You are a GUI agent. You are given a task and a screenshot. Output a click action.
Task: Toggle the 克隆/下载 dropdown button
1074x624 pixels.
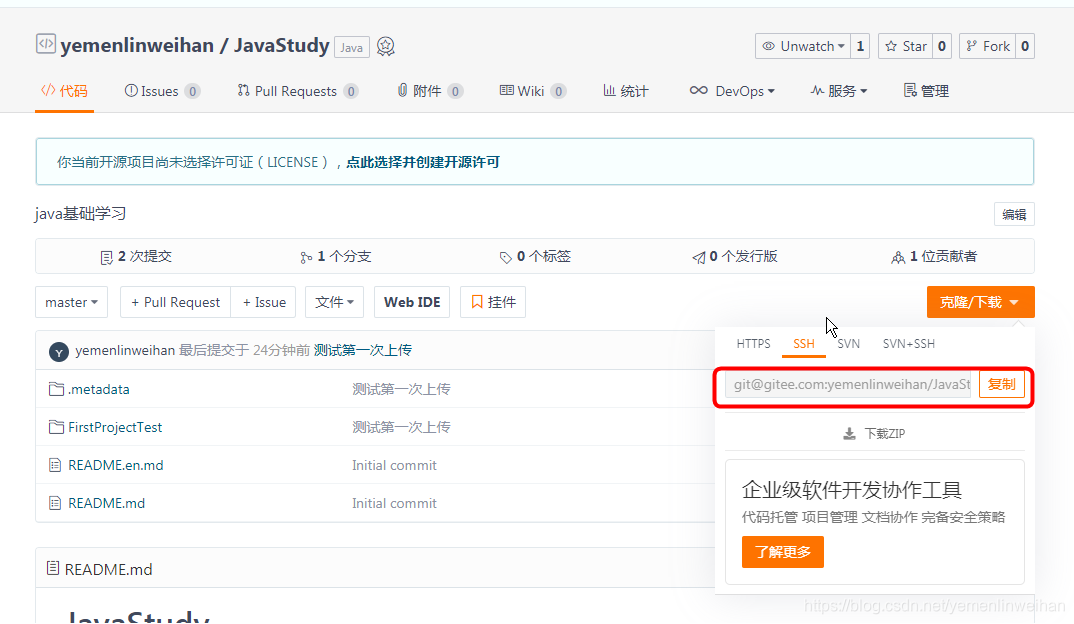point(980,302)
